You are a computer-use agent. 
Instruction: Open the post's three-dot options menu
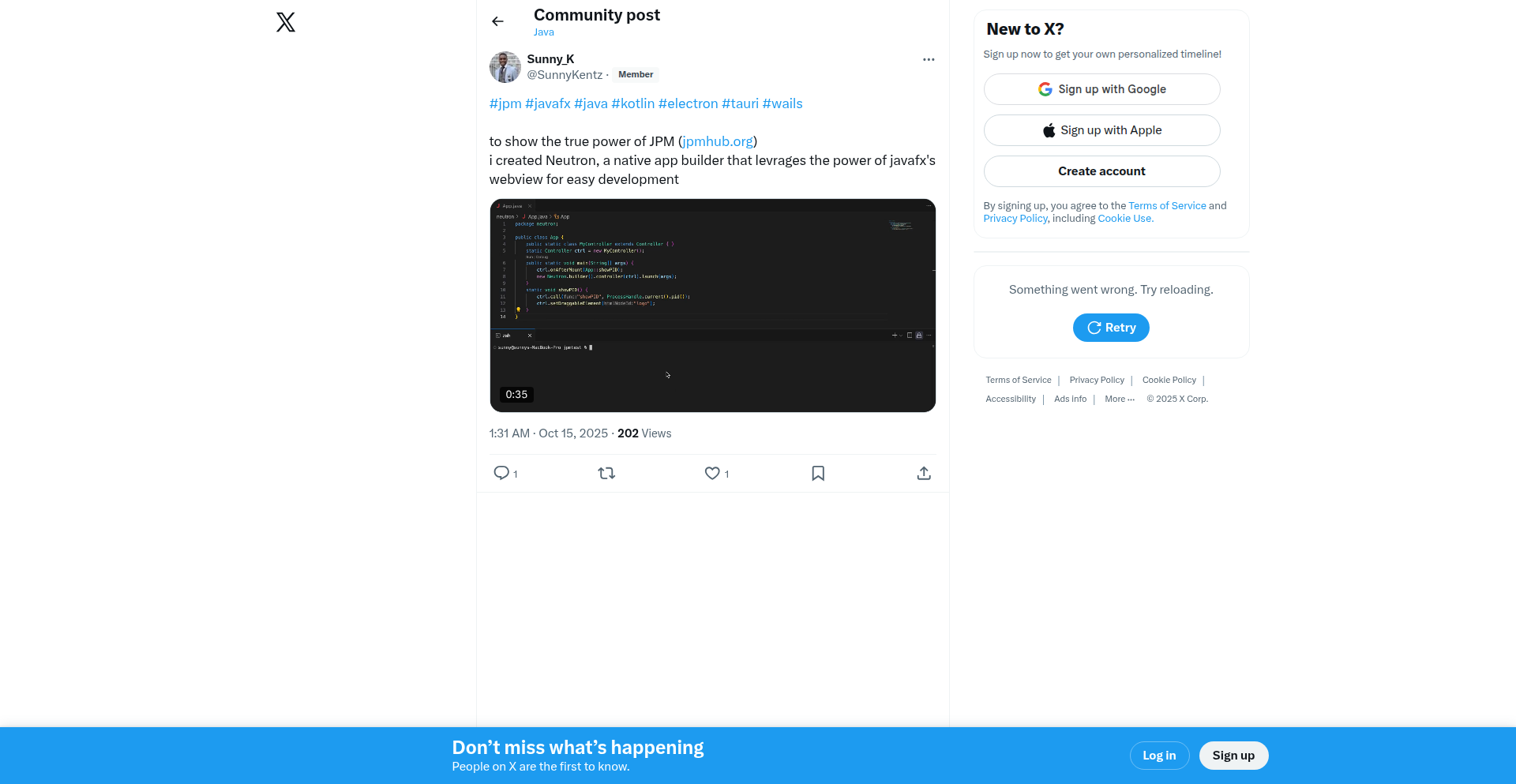point(929,59)
